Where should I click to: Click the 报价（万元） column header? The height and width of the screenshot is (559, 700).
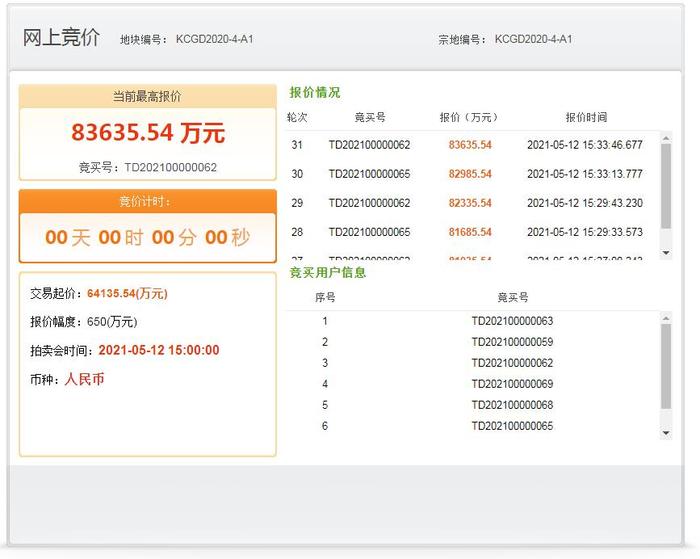click(468, 117)
